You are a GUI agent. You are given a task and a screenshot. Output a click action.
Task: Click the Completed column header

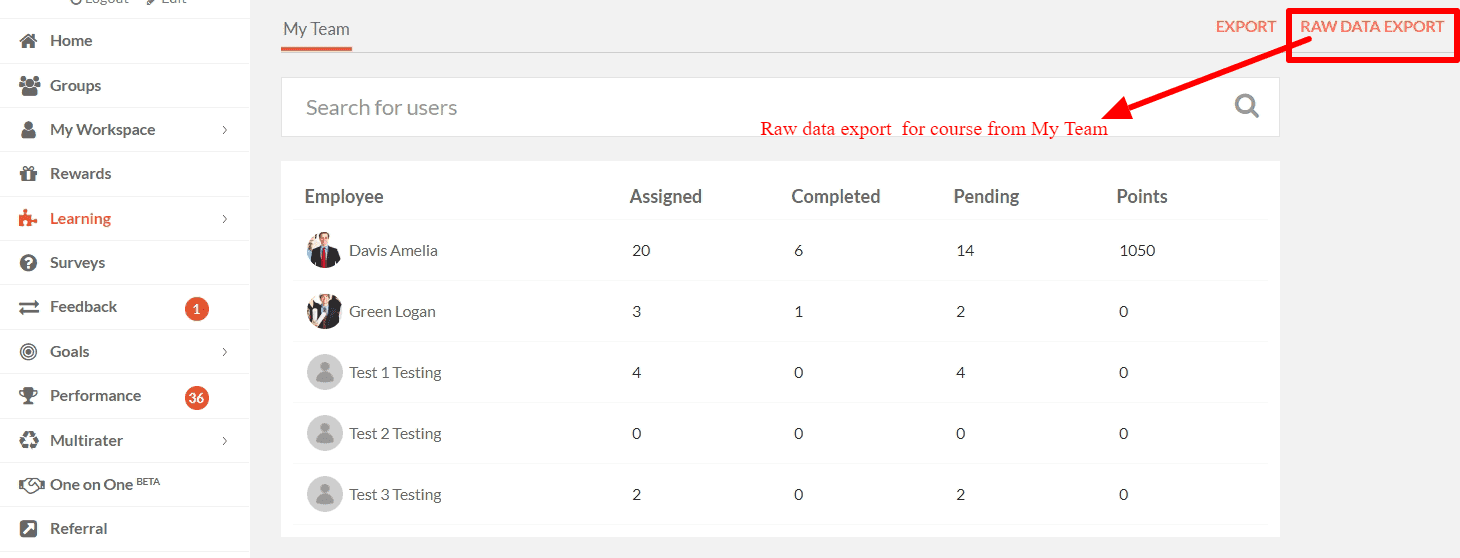(x=836, y=197)
